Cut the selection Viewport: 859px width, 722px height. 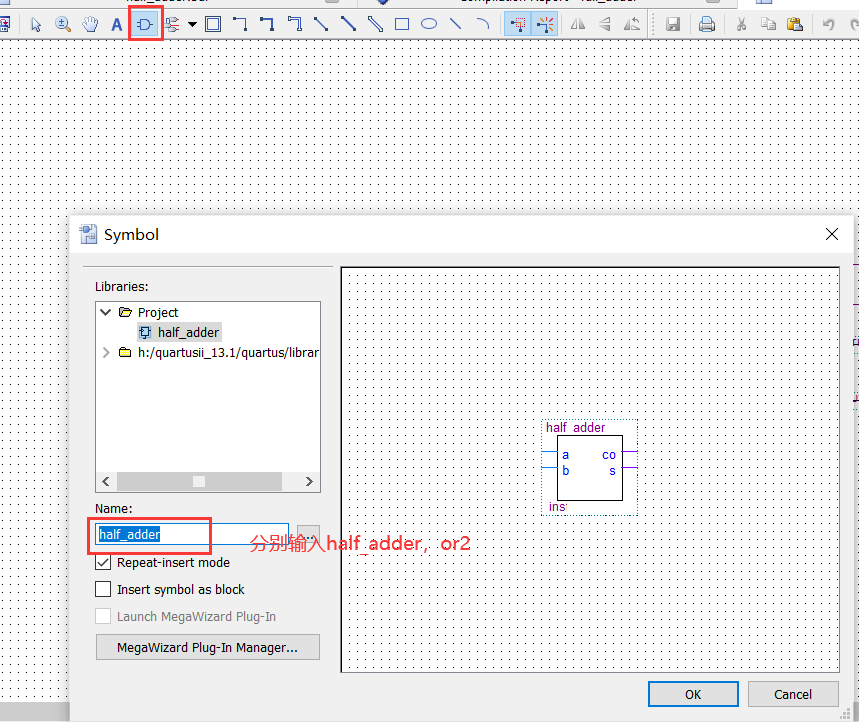(741, 25)
